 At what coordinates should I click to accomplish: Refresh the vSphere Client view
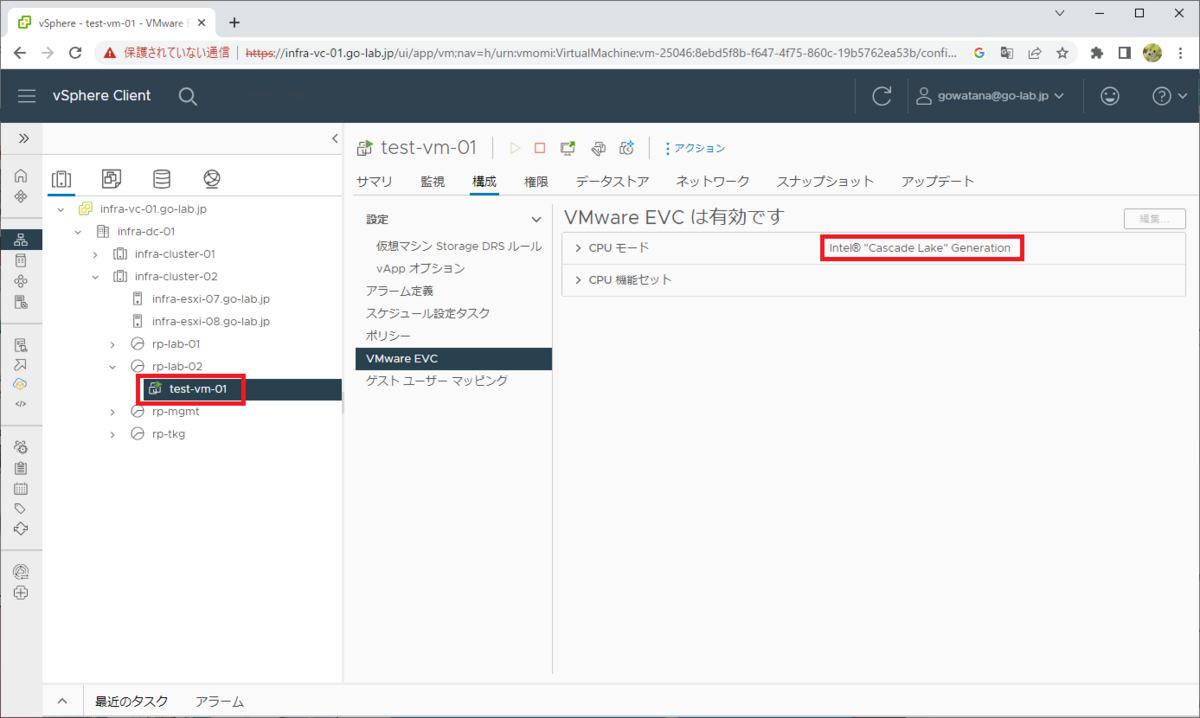pyautogui.click(x=882, y=96)
